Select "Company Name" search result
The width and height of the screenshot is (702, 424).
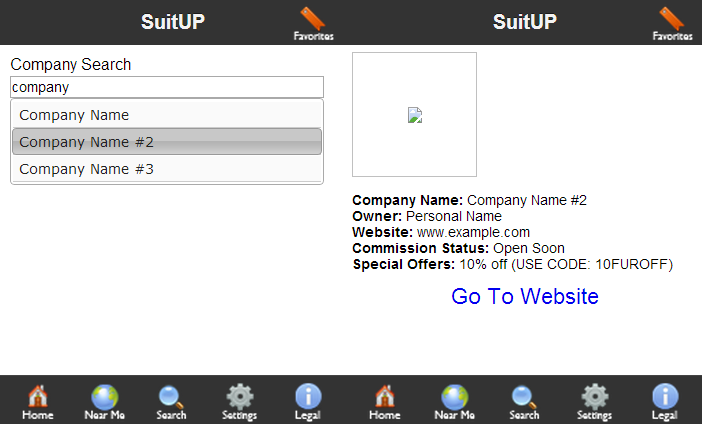tap(167, 115)
